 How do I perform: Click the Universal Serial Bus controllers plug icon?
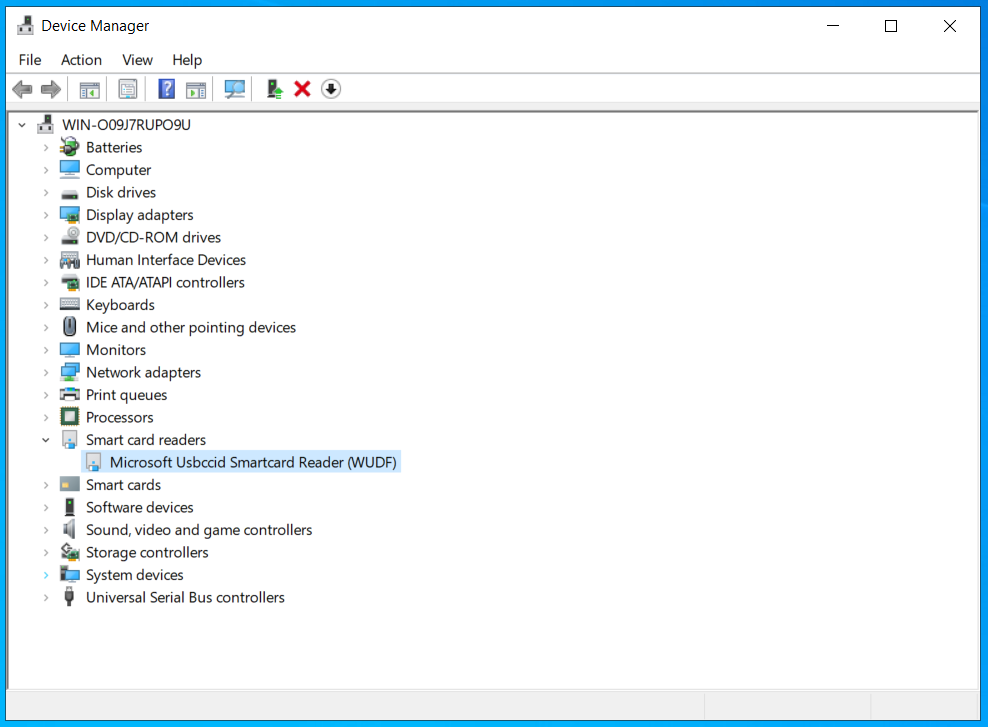click(69, 597)
